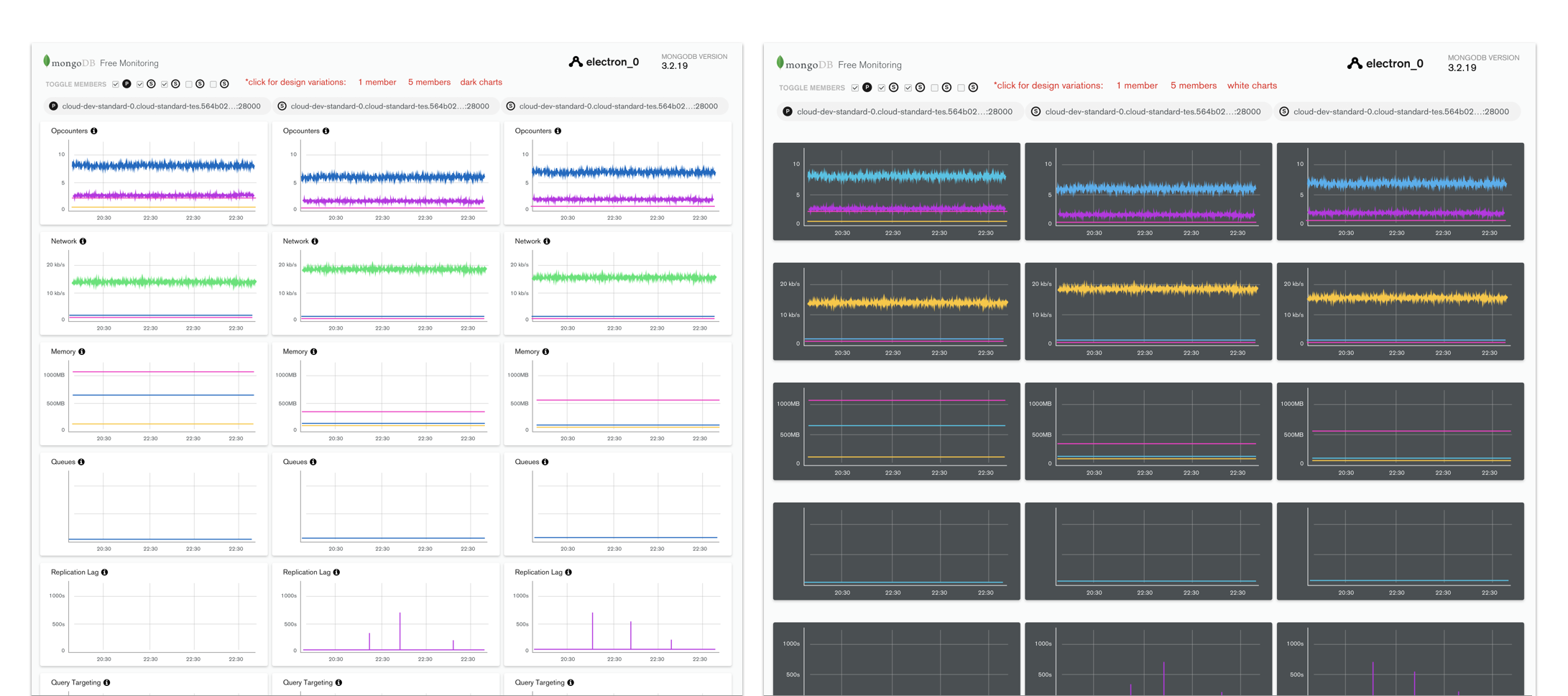Click Query Targeting info icon, primary column
This screenshot has width=1568, height=696.
(107, 683)
